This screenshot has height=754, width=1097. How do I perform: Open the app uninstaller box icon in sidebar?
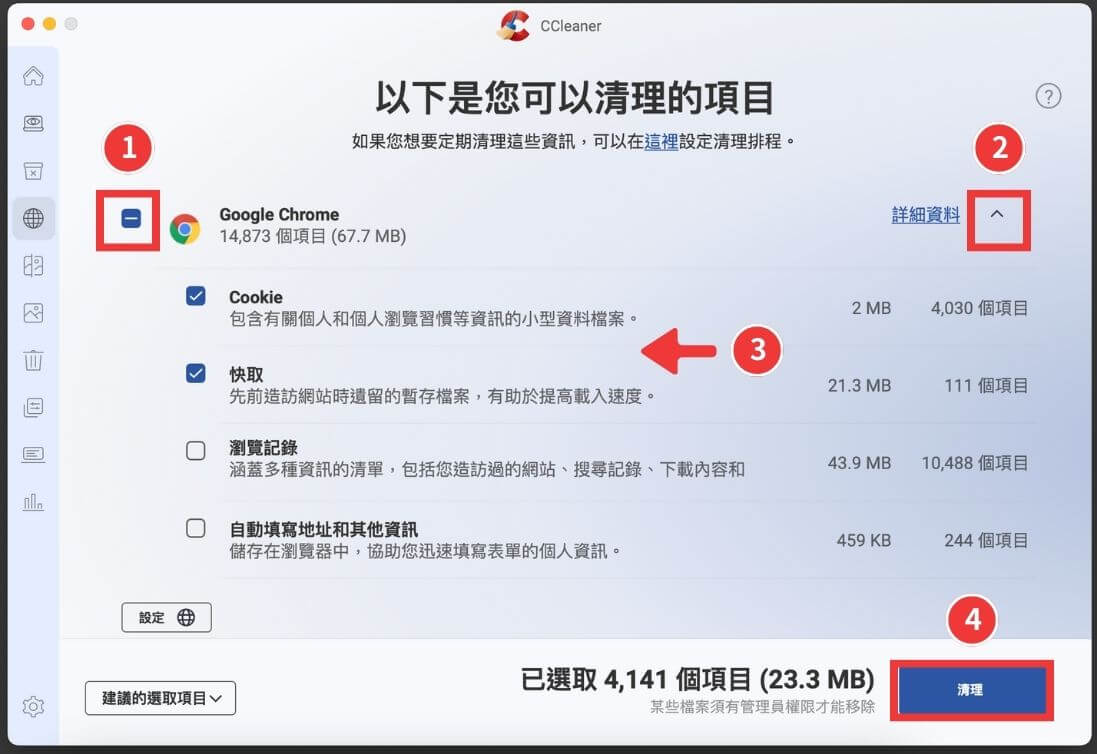click(x=33, y=171)
